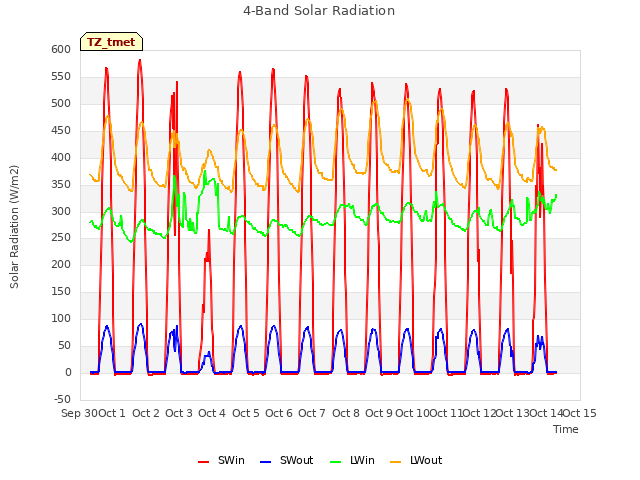Screen dimensions: 640x480
Task: Click the chart title '4-Band Solar Radiation'
Action: click(319, 11)
